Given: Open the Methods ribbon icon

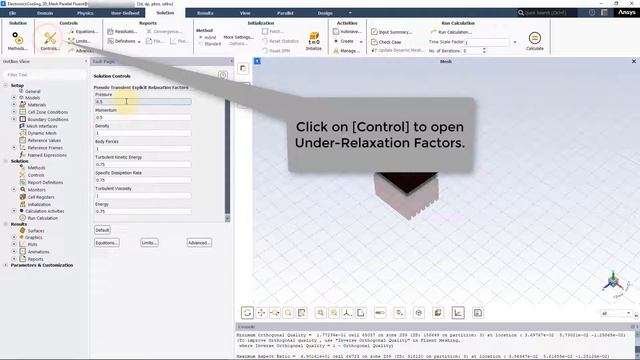Looking at the screenshot, I should (x=18, y=41).
